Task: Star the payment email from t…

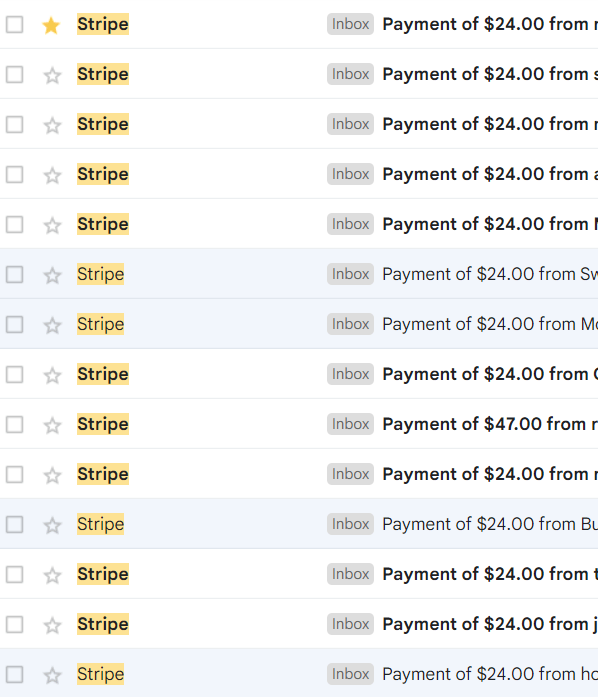Action: click(x=52, y=575)
